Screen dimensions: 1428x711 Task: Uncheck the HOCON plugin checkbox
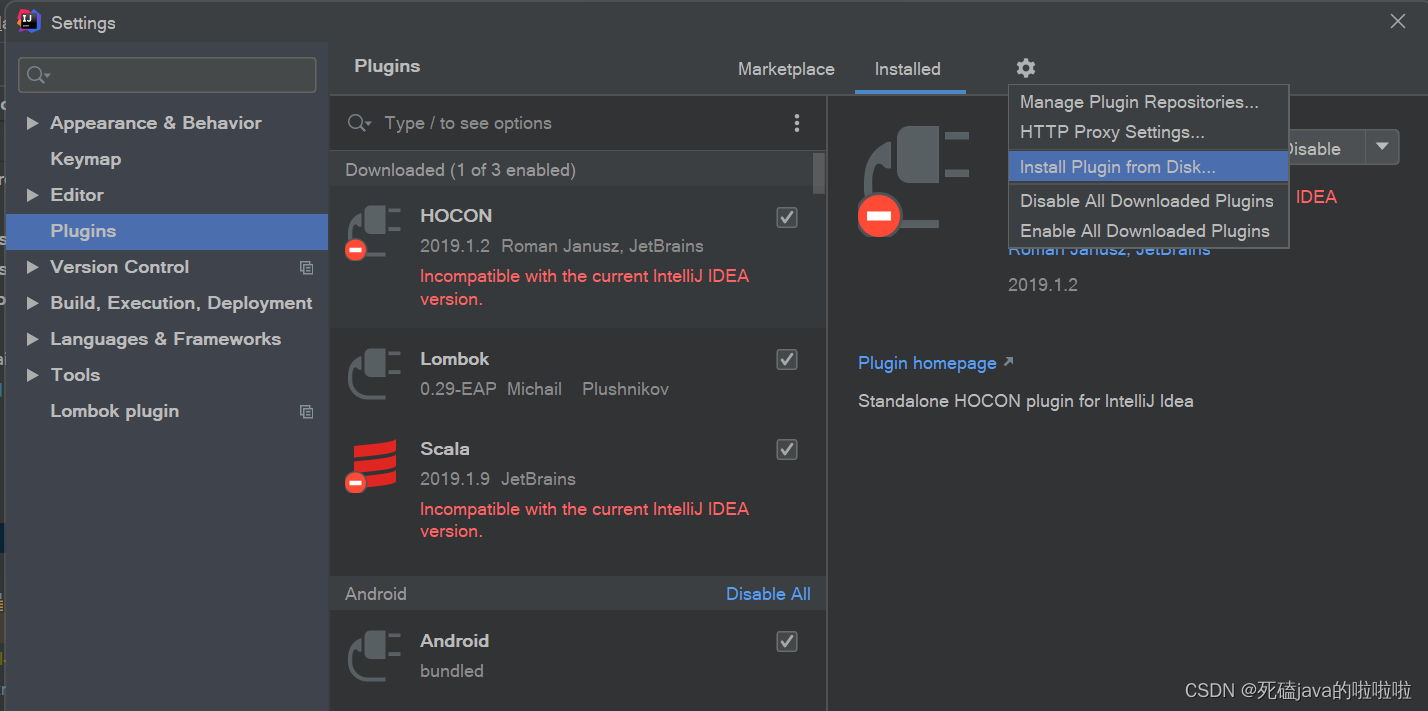click(x=786, y=217)
